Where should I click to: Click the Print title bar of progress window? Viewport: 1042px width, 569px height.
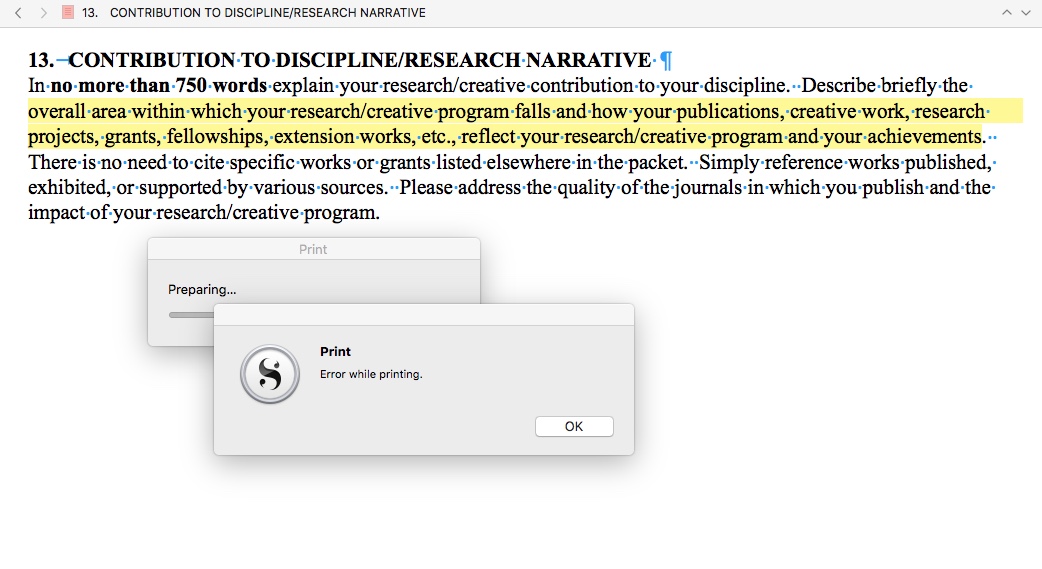pos(314,249)
